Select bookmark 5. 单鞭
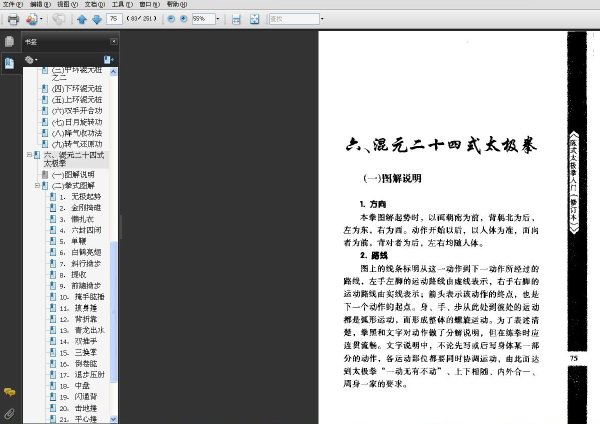Screen dimensions: 600x424 (73, 241)
